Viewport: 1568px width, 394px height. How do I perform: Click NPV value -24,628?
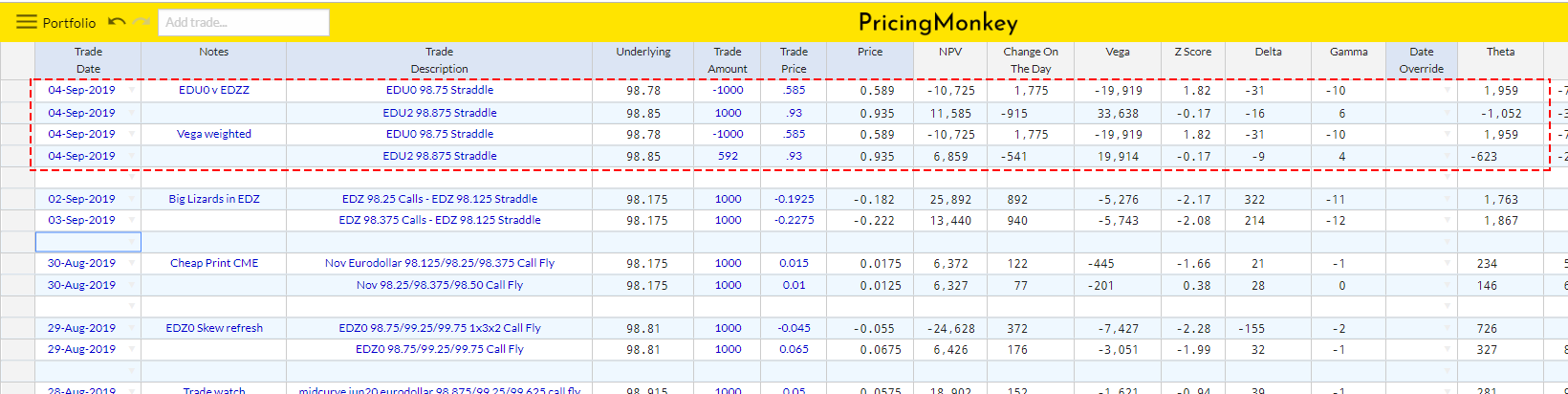pos(950,328)
